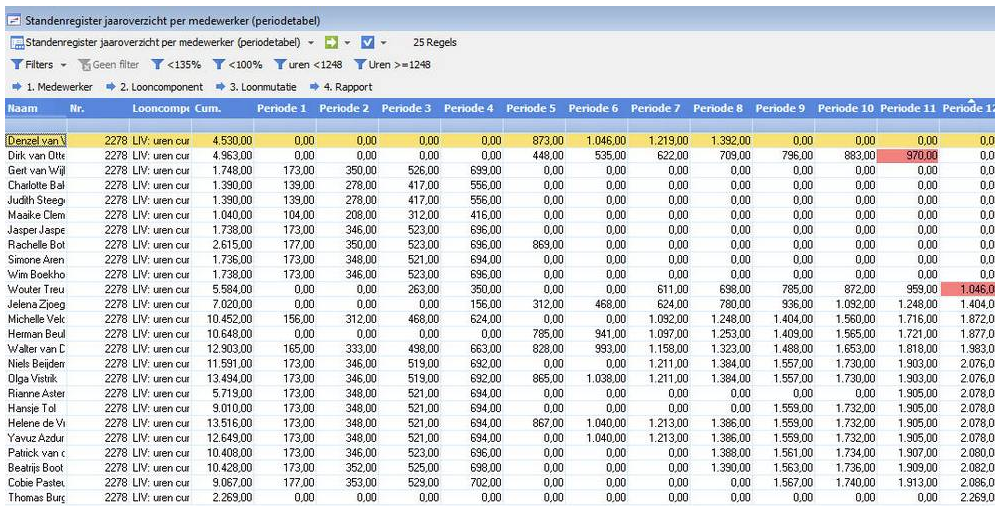Click the Filters funnel icon
Screen dimensions: 1002x513
(17, 65)
